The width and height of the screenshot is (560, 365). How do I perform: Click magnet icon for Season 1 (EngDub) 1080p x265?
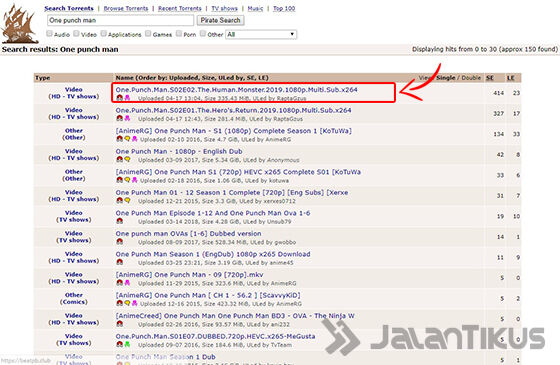120,262
